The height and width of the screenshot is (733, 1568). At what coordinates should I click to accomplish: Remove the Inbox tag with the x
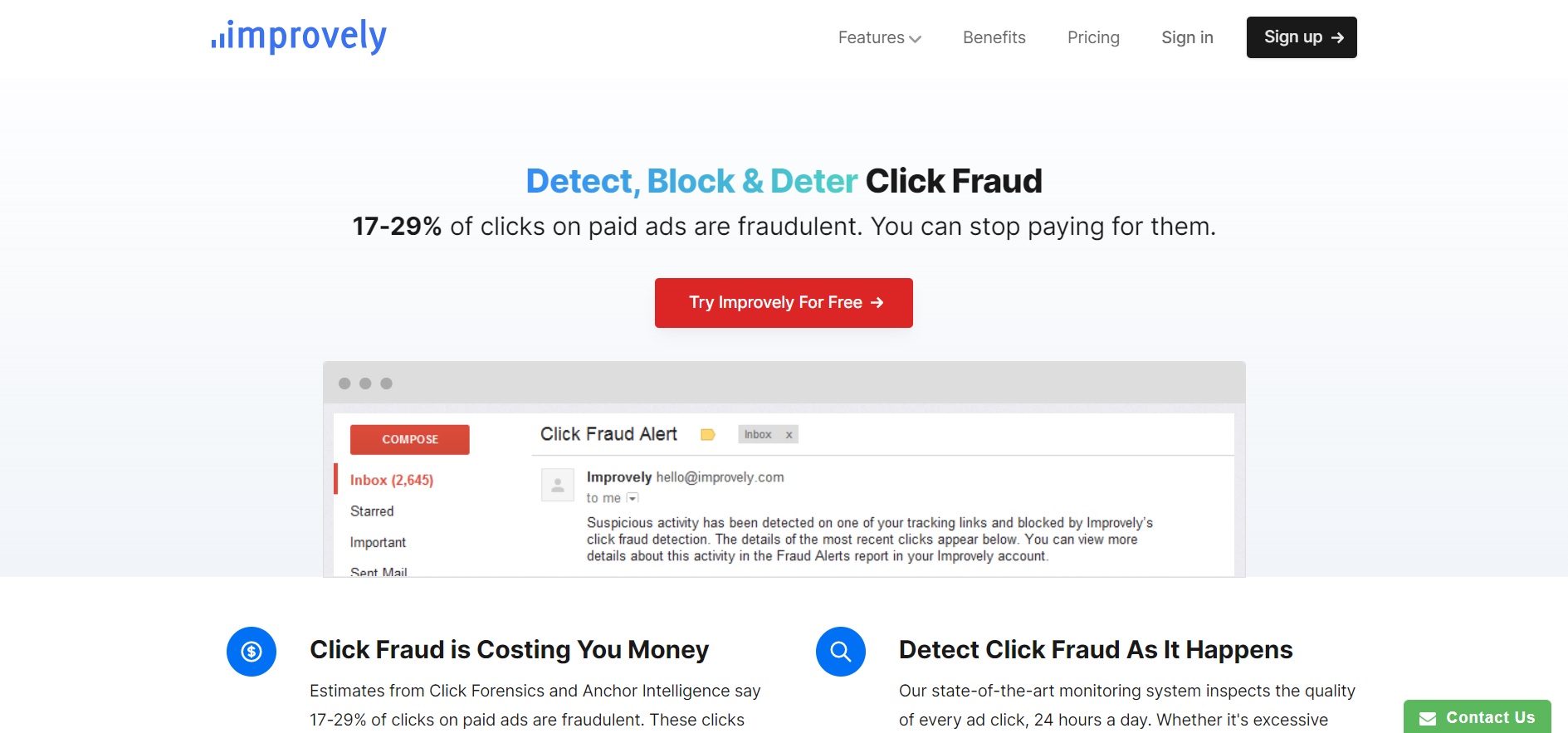coord(788,434)
